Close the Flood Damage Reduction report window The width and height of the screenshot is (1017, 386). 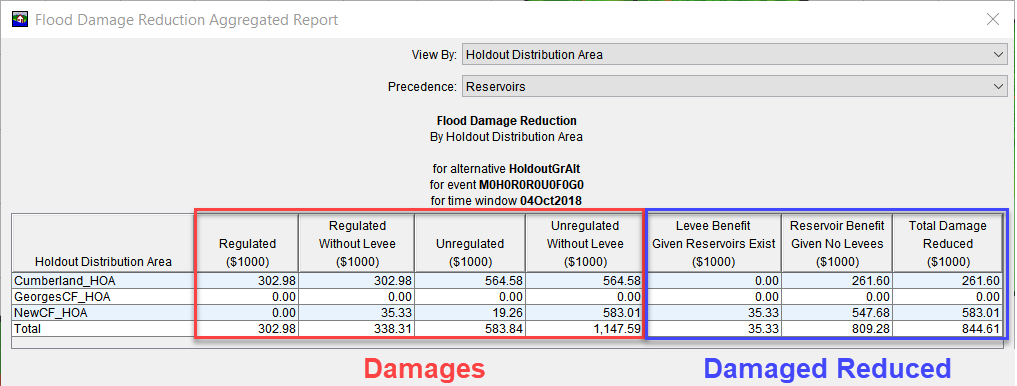(992, 19)
